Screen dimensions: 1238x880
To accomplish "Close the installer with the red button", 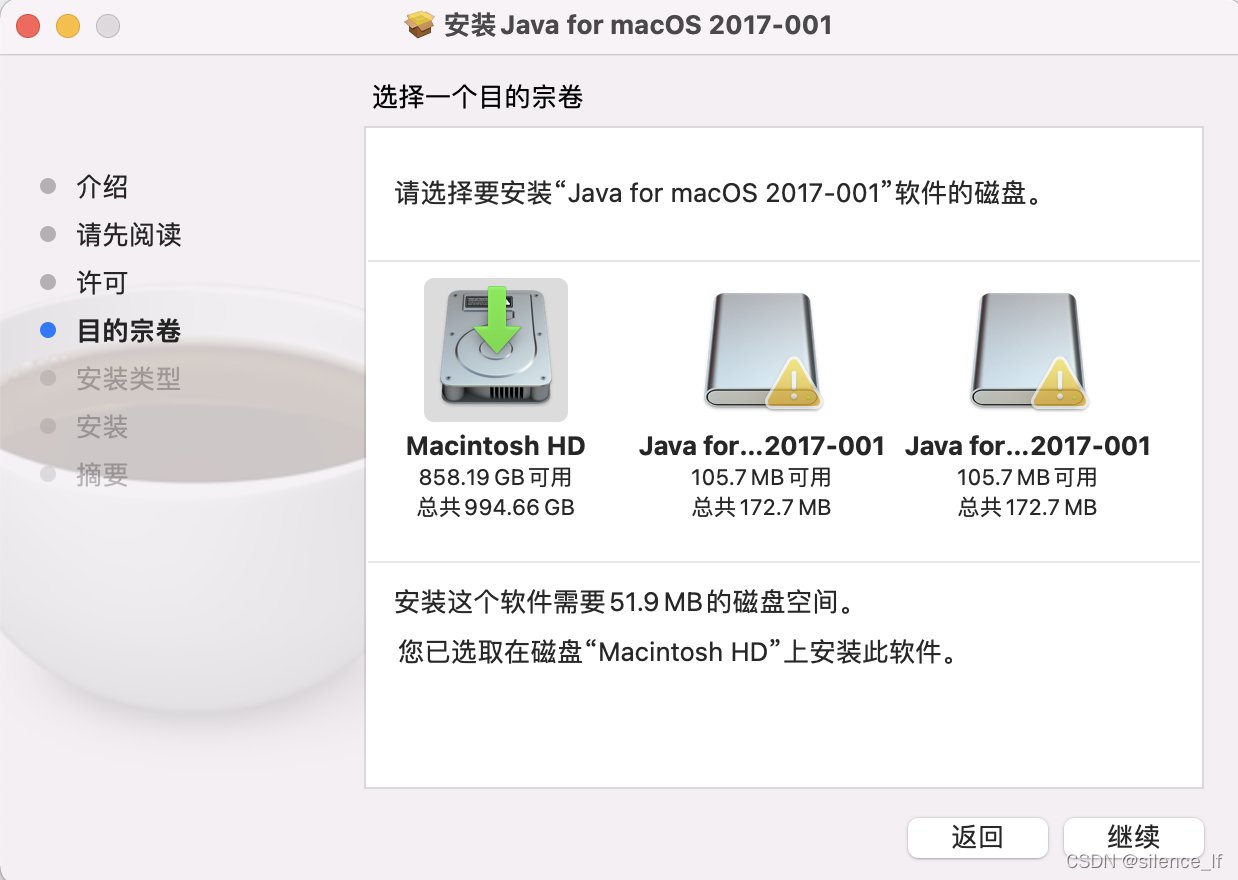I will (28, 26).
